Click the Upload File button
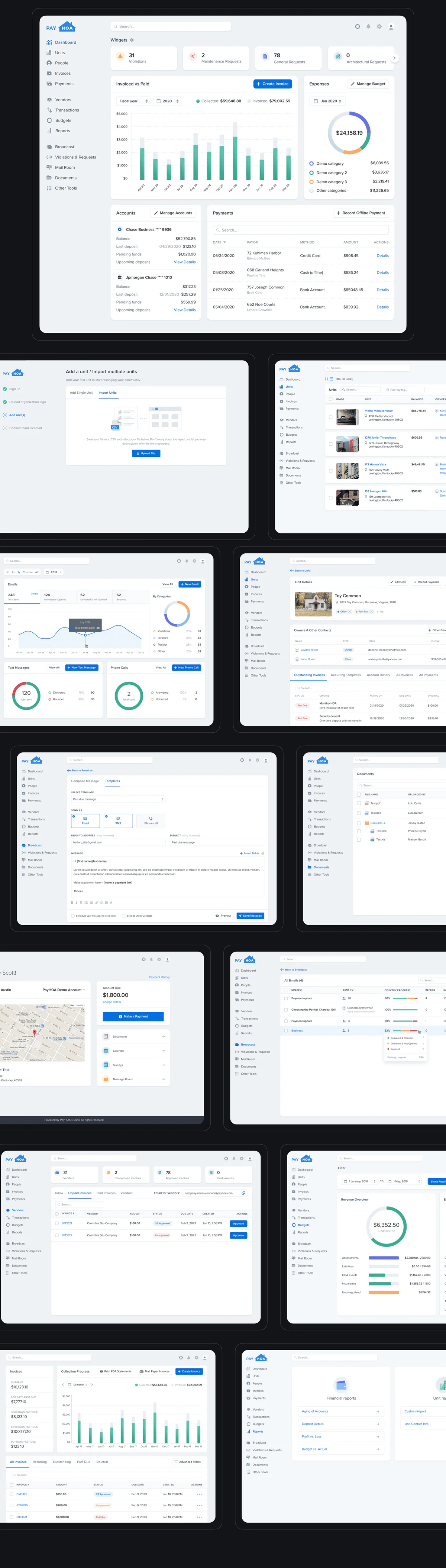 (146, 454)
